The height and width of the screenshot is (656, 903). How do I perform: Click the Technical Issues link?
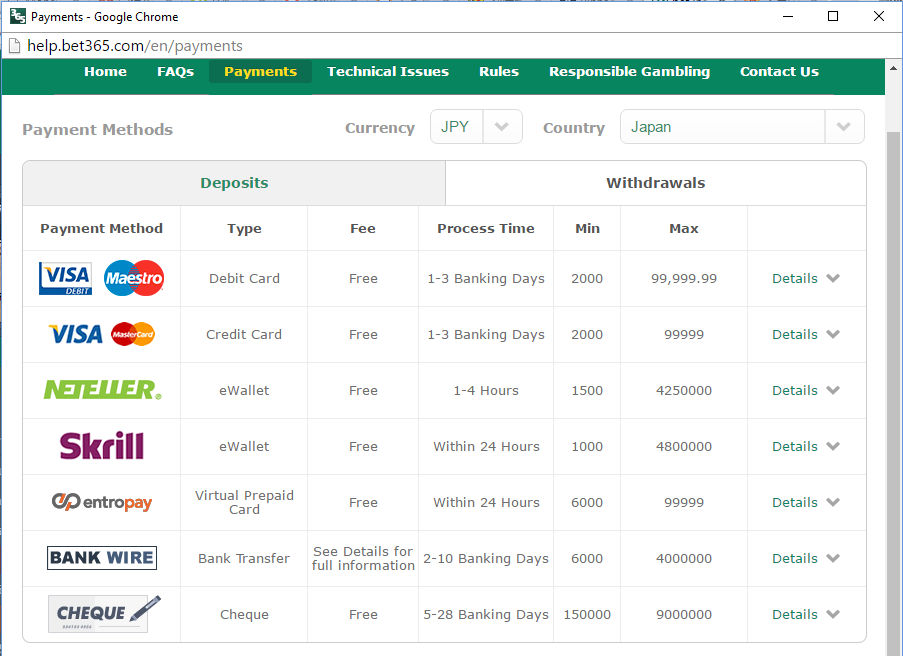[388, 72]
